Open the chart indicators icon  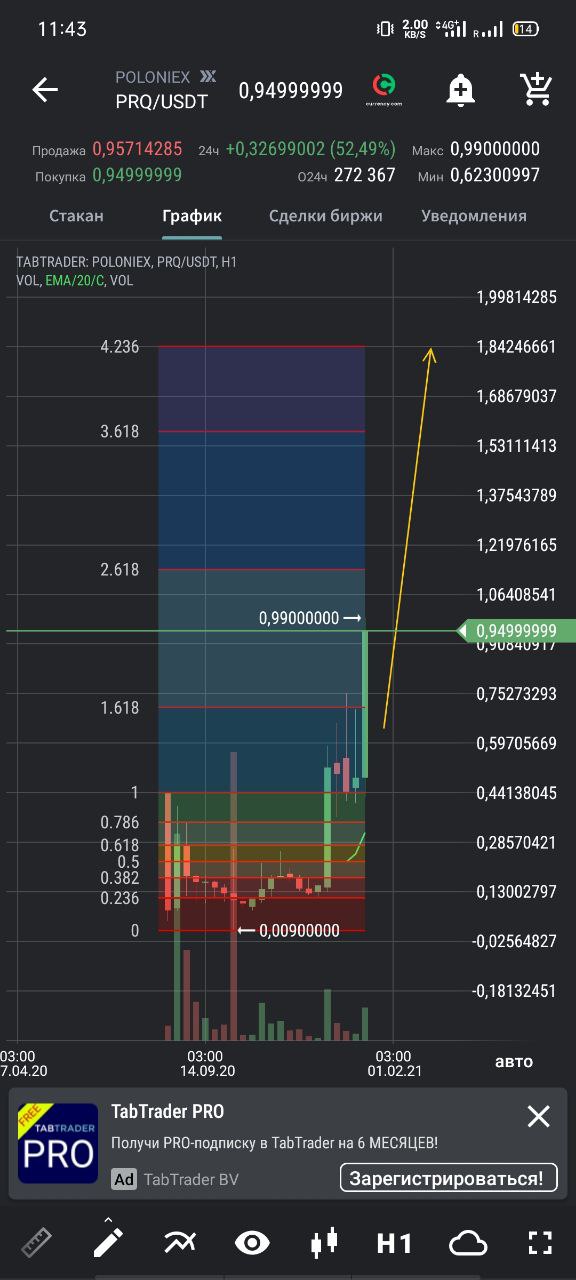[x=180, y=1243]
